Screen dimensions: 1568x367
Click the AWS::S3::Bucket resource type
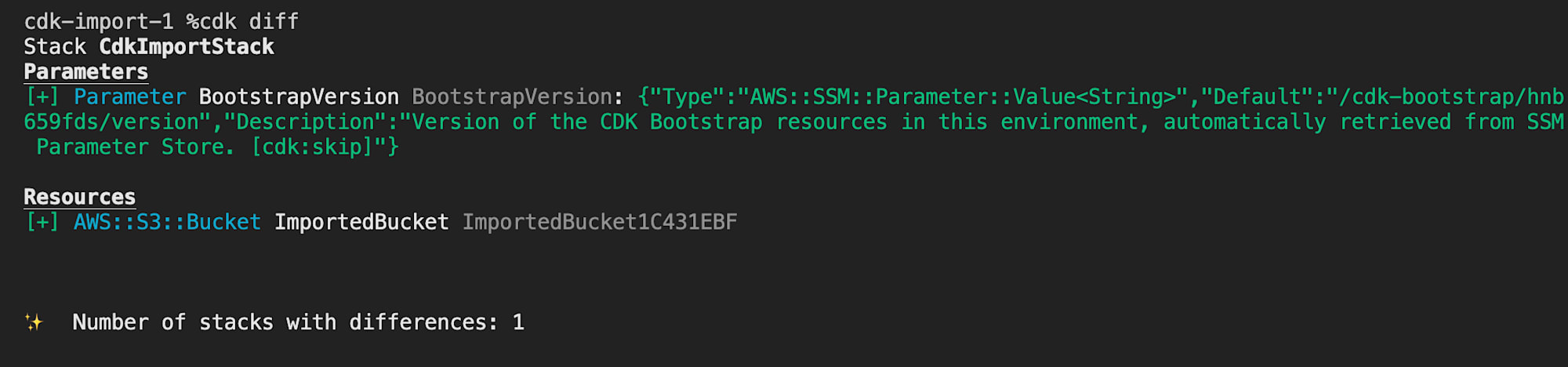click(x=167, y=222)
